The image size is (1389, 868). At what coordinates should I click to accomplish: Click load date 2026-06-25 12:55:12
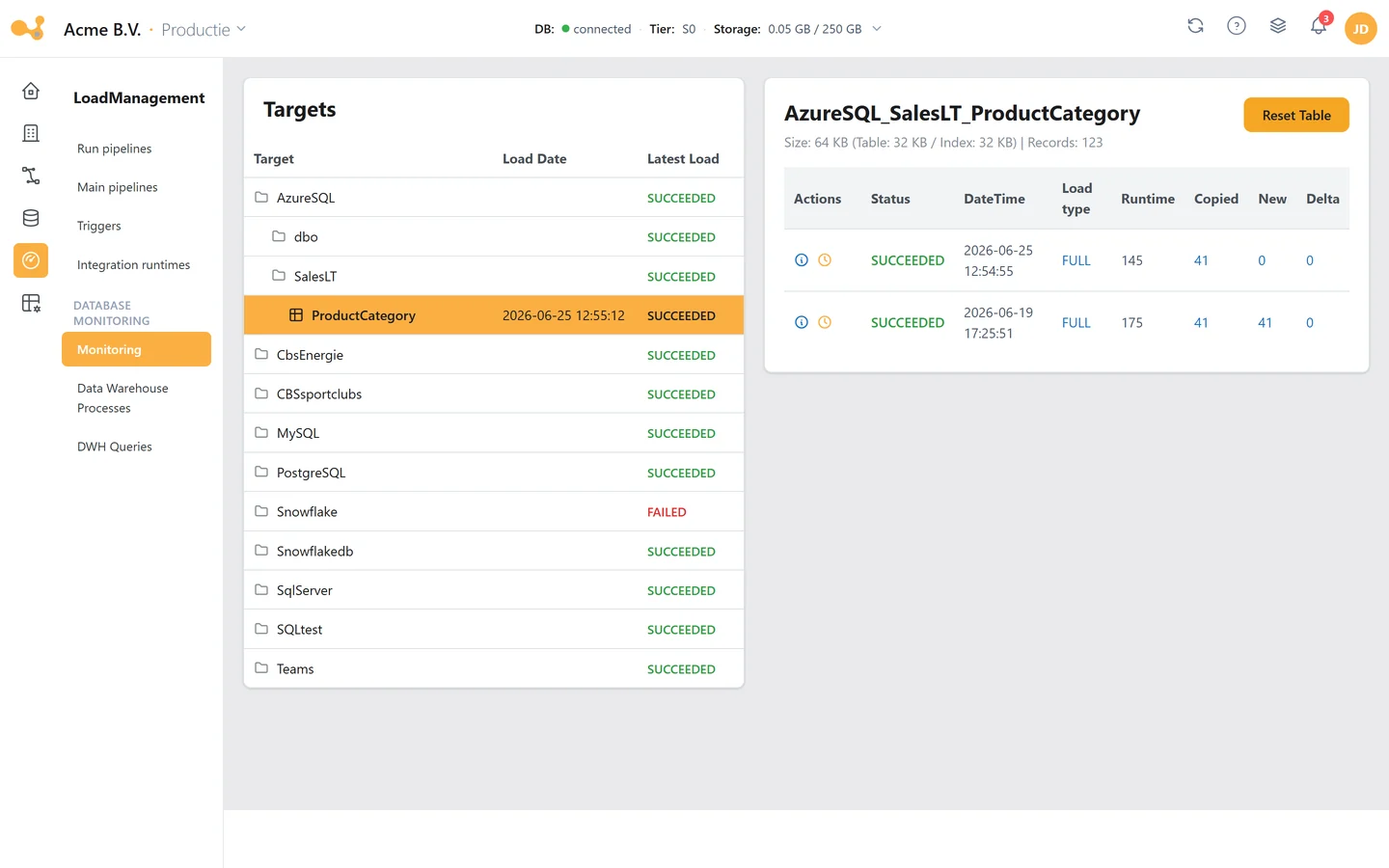pyautogui.click(x=563, y=315)
